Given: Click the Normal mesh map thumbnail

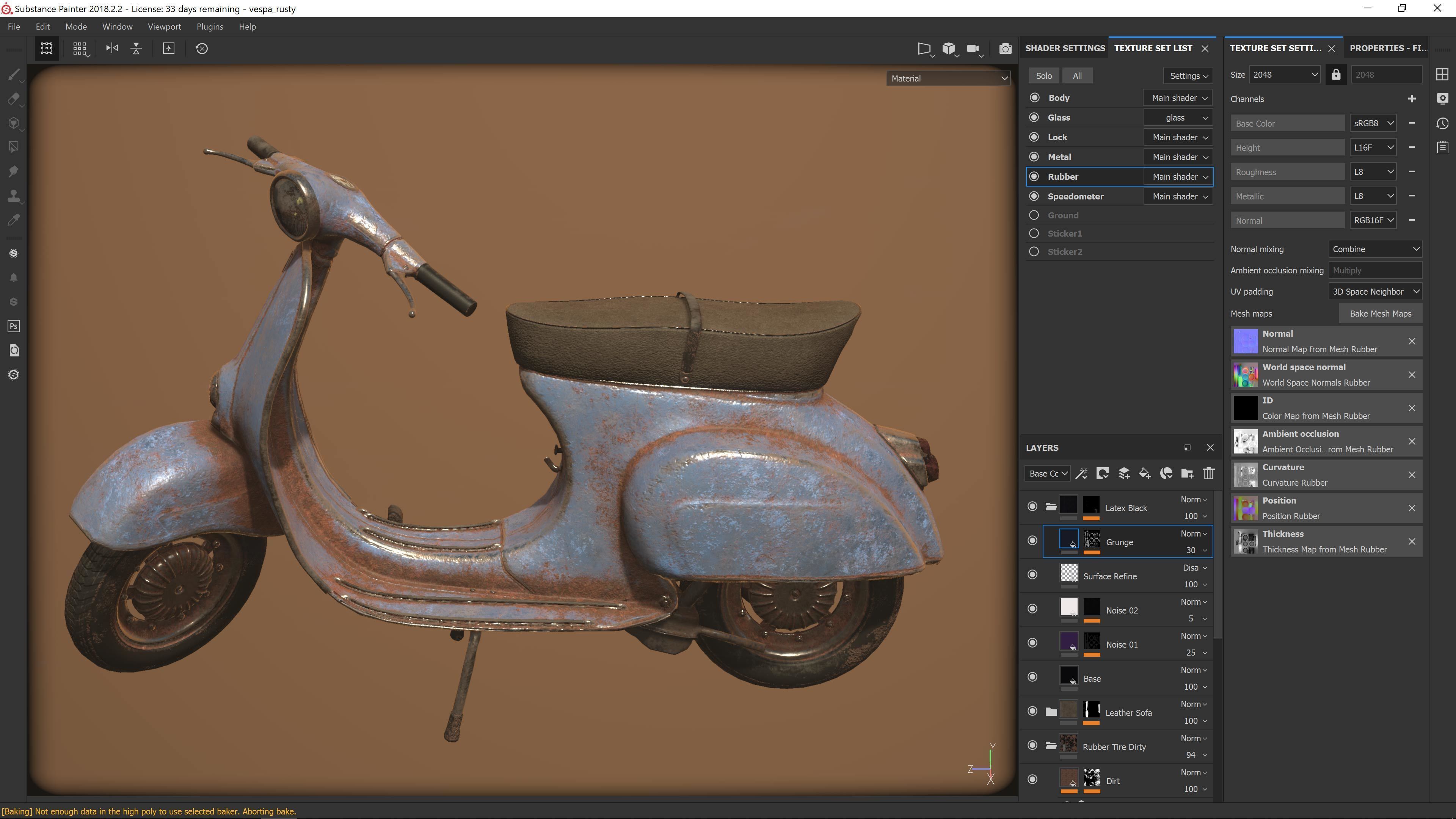Looking at the screenshot, I should 1245,341.
